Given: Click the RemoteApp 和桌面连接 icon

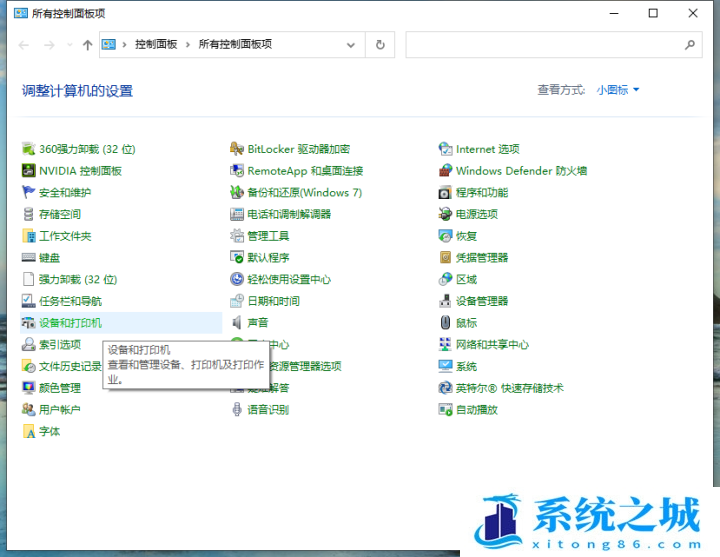Looking at the screenshot, I should pyautogui.click(x=237, y=170).
